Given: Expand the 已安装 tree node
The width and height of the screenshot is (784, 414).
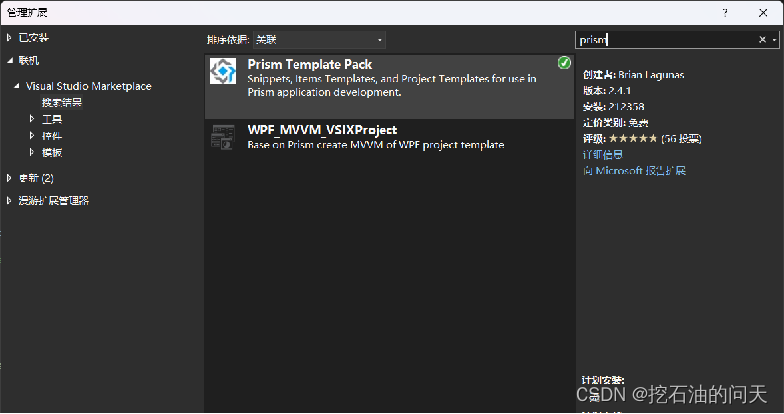Looking at the screenshot, I should [9, 38].
